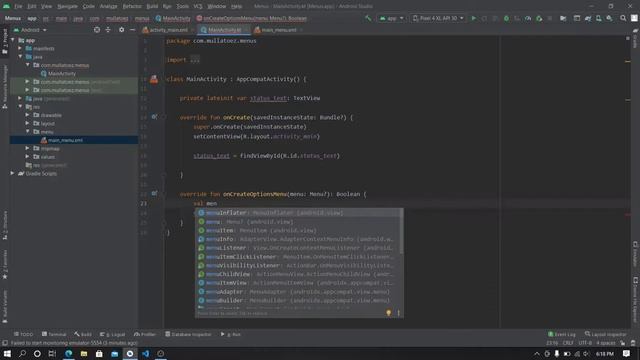Hide the Project panel with minus icon

[132, 30]
